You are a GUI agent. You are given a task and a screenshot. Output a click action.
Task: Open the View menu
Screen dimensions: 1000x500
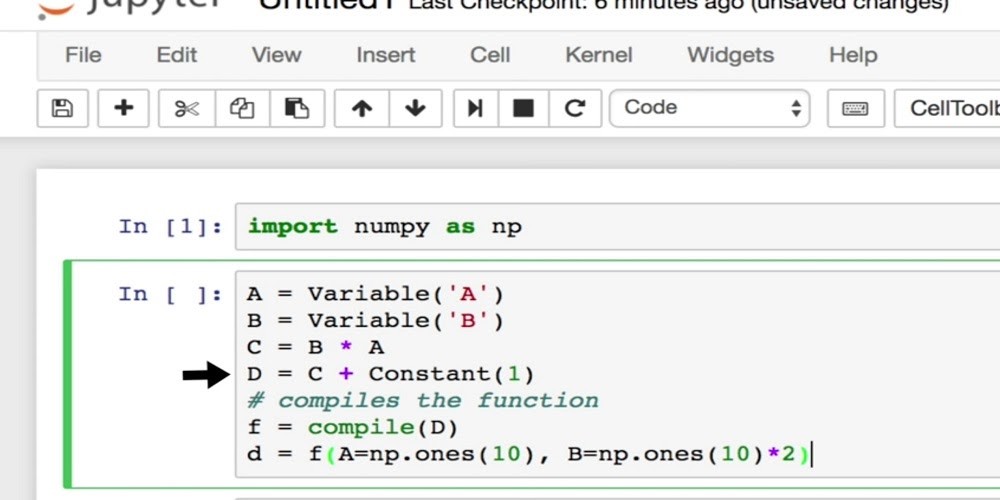[276, 55]
